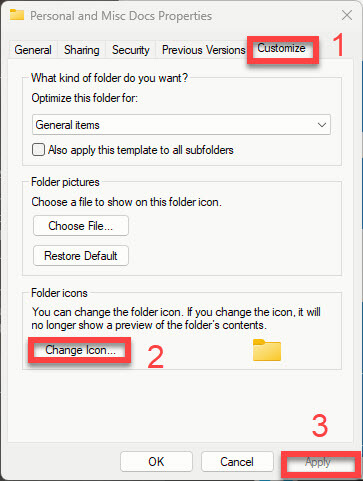Click the Apply button
Viewport: 363px width, 481px height.
click(318, 462)
